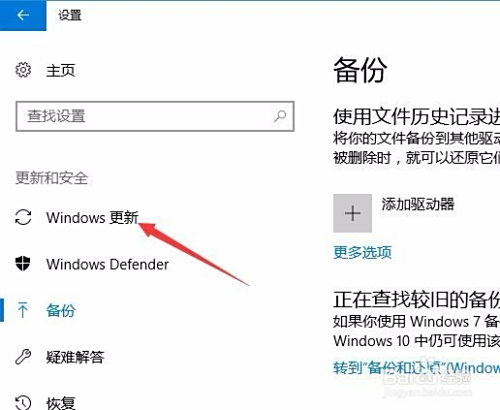Open the Home gear icon

pos(23,70)
